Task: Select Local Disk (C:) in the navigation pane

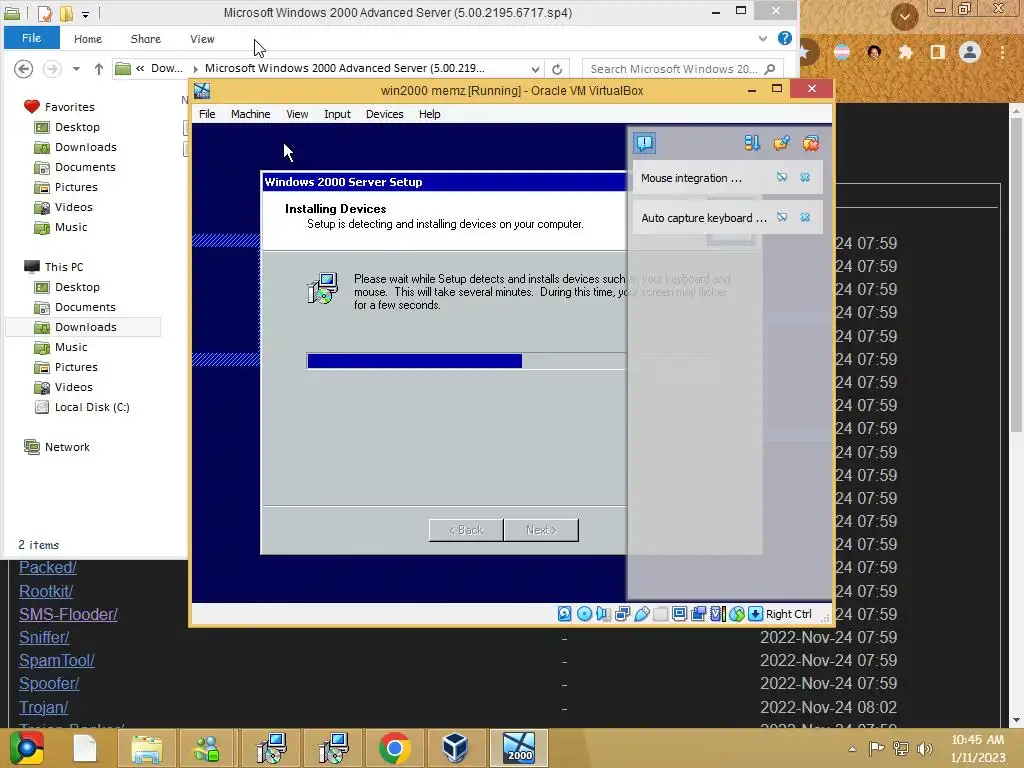Action: click(82, 407)
